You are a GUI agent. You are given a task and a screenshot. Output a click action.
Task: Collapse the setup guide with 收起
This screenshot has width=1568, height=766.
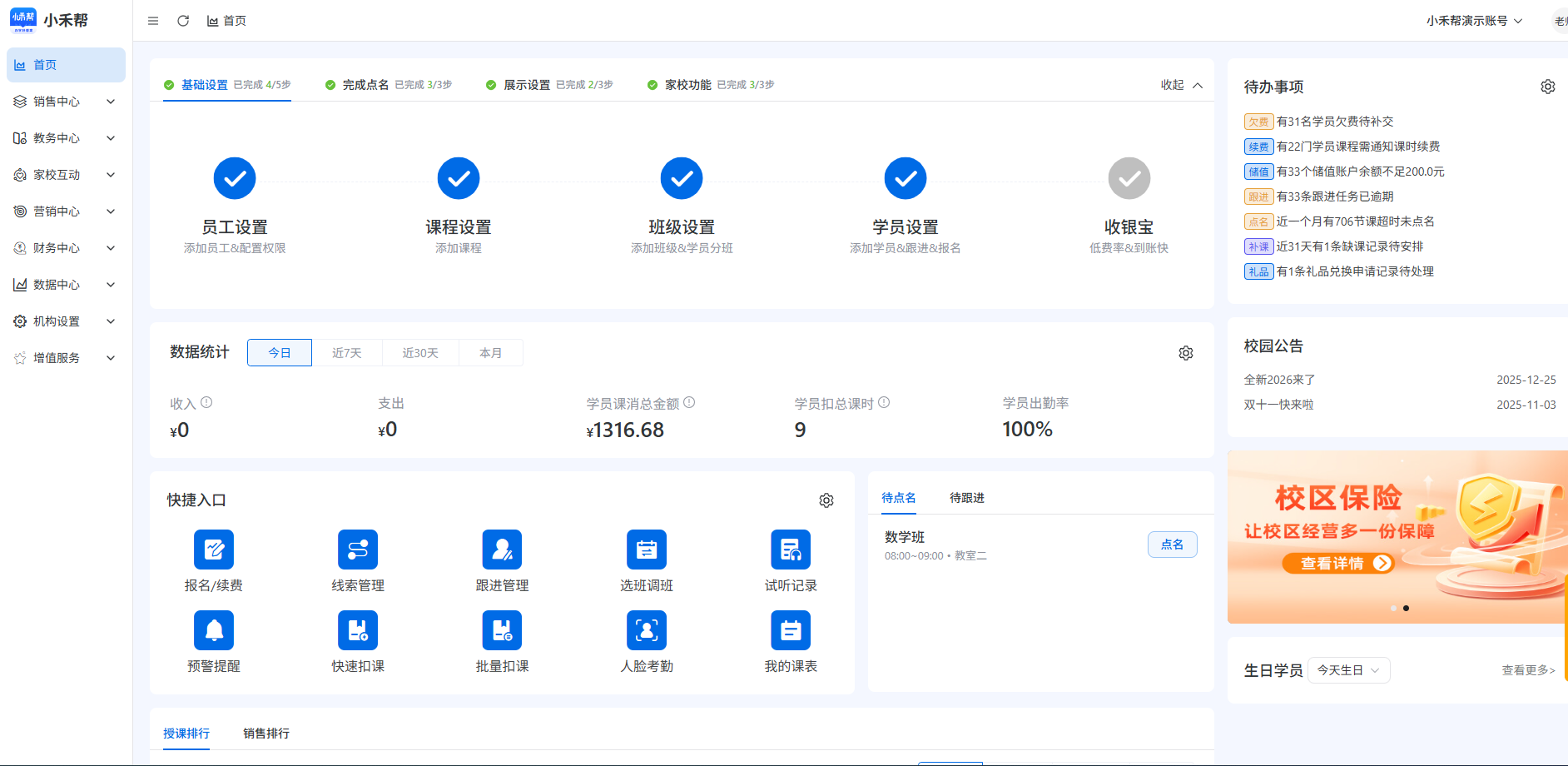(1182, 85)
